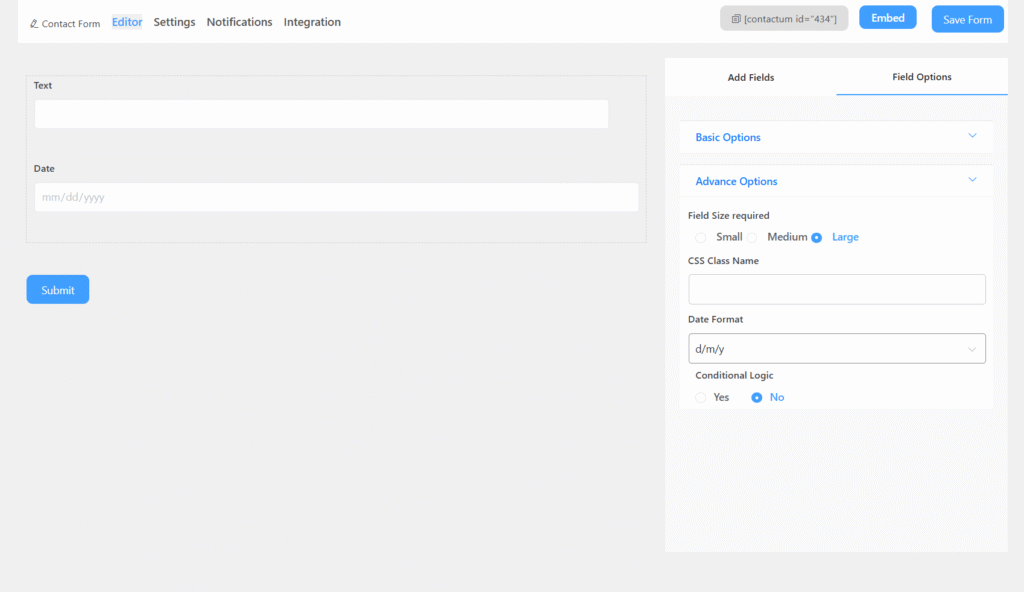
Task: Open the Settings menu item
Action: pos(174,22)
